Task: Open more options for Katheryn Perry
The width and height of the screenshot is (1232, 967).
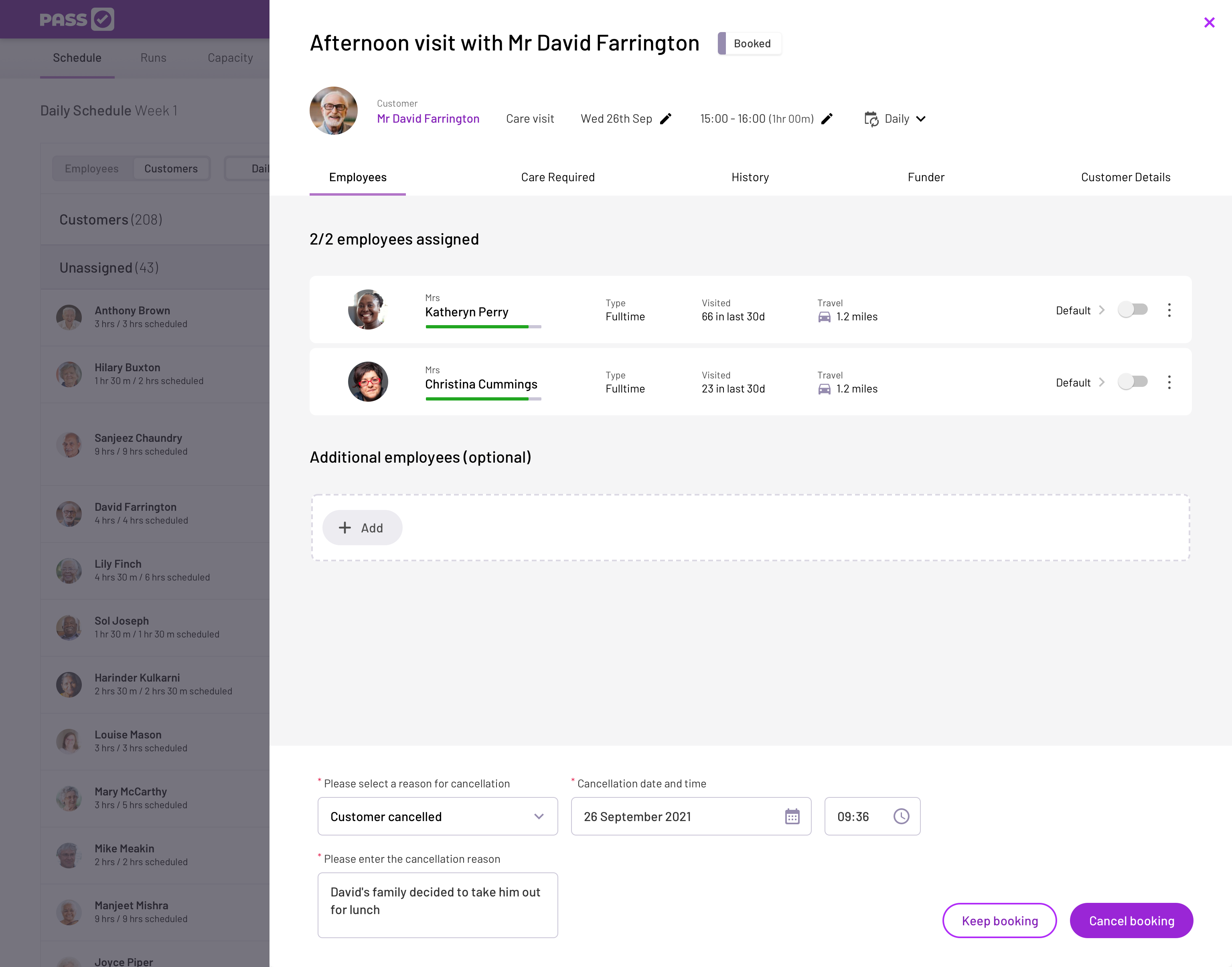Action: 1169,310
